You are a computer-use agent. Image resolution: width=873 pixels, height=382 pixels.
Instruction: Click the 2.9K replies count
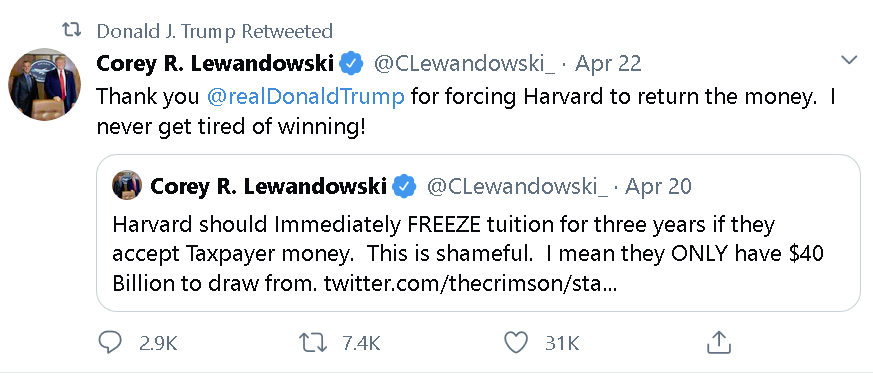[x=158, y=344]
